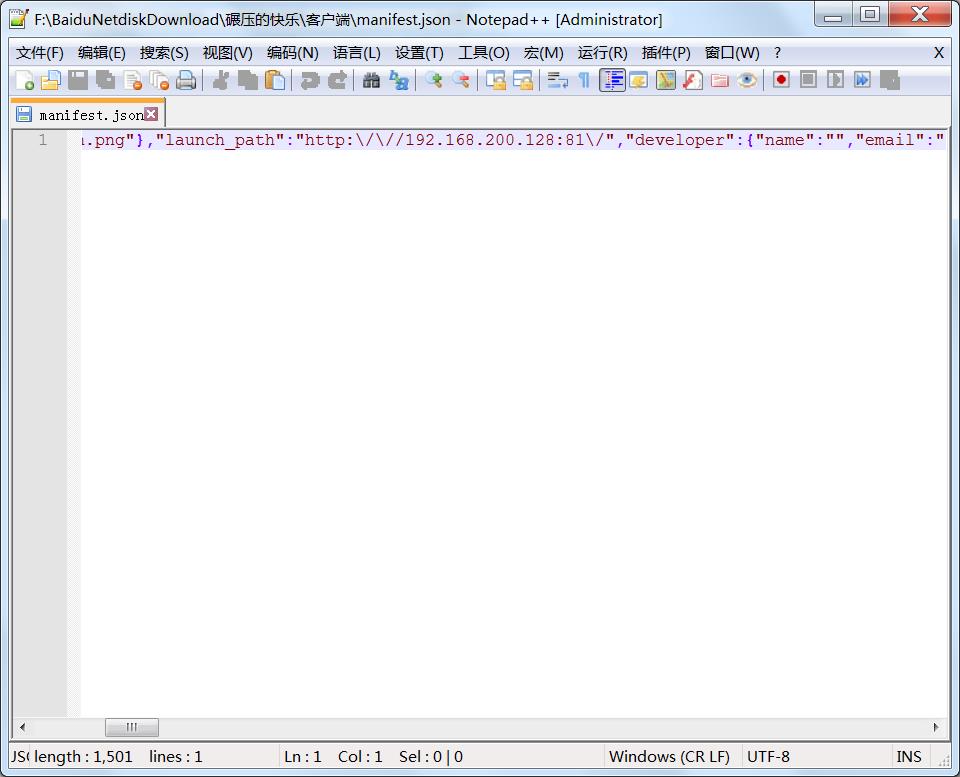This screenshot has width=960, height=777.
Task: Show the Document Map panel icon
Action: [666, 80]
